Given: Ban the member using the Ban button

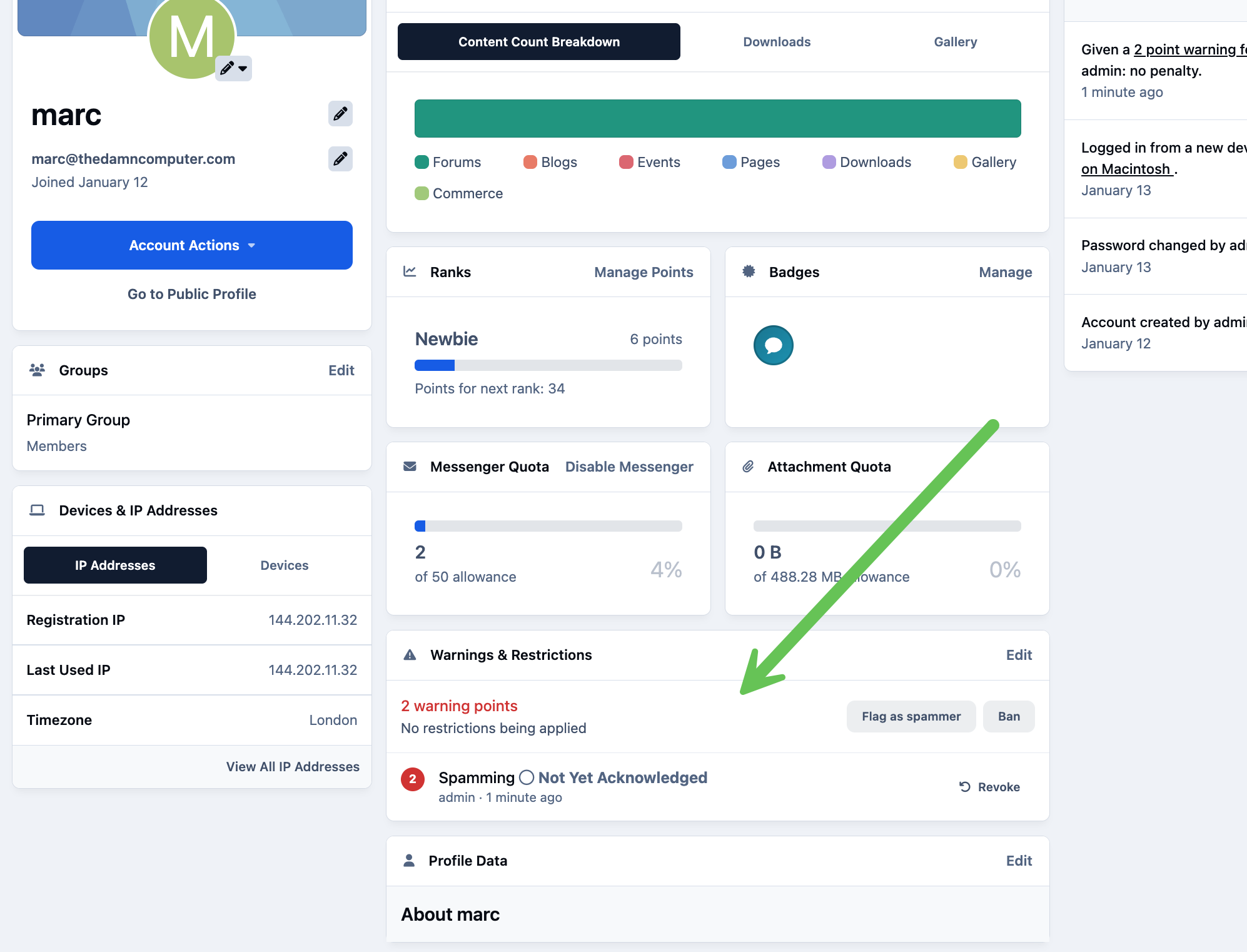Looking at the screenshot, I should [x=1009, y=716].
